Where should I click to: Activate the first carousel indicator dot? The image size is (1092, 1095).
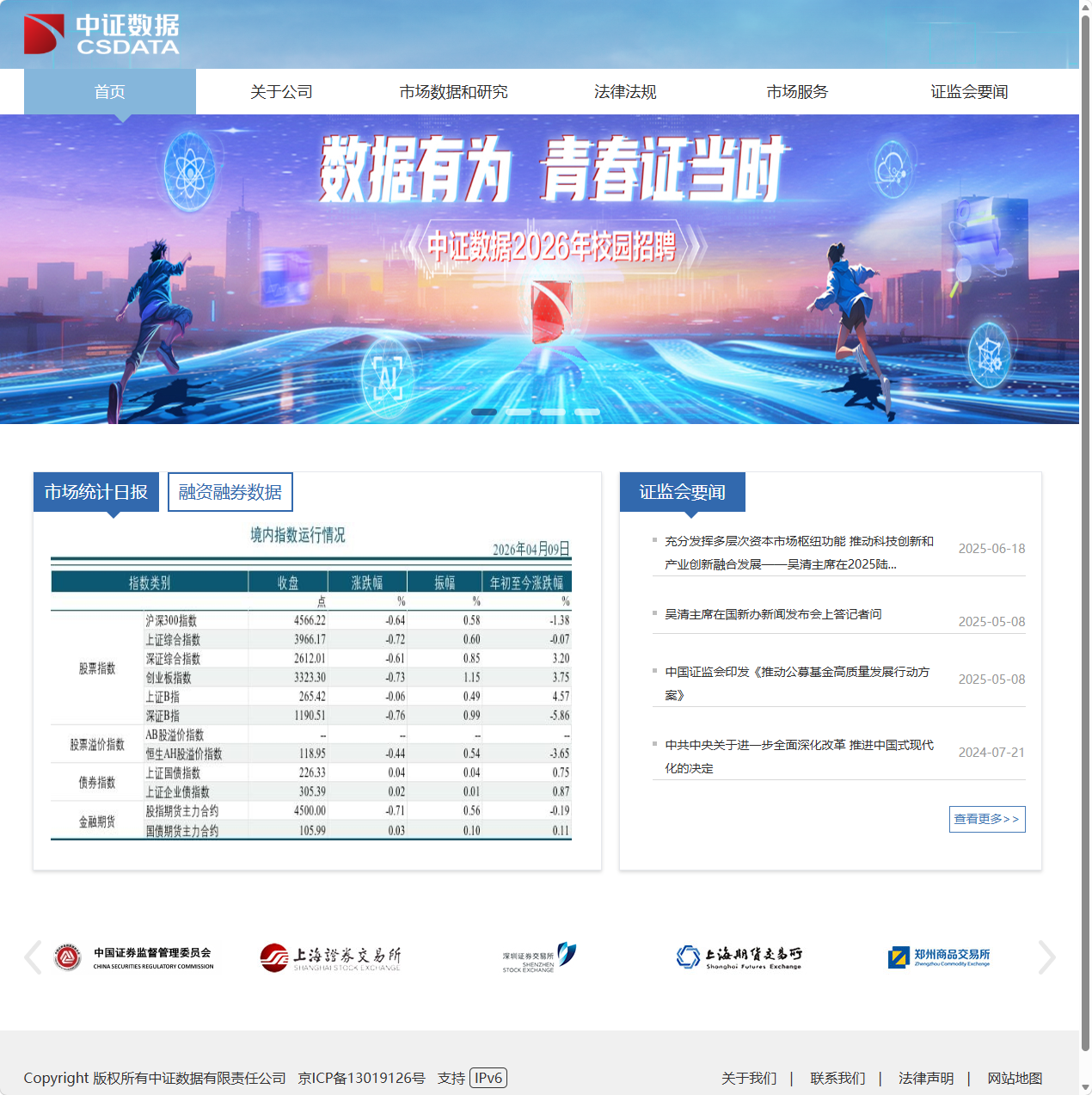[x=485, y=411]
